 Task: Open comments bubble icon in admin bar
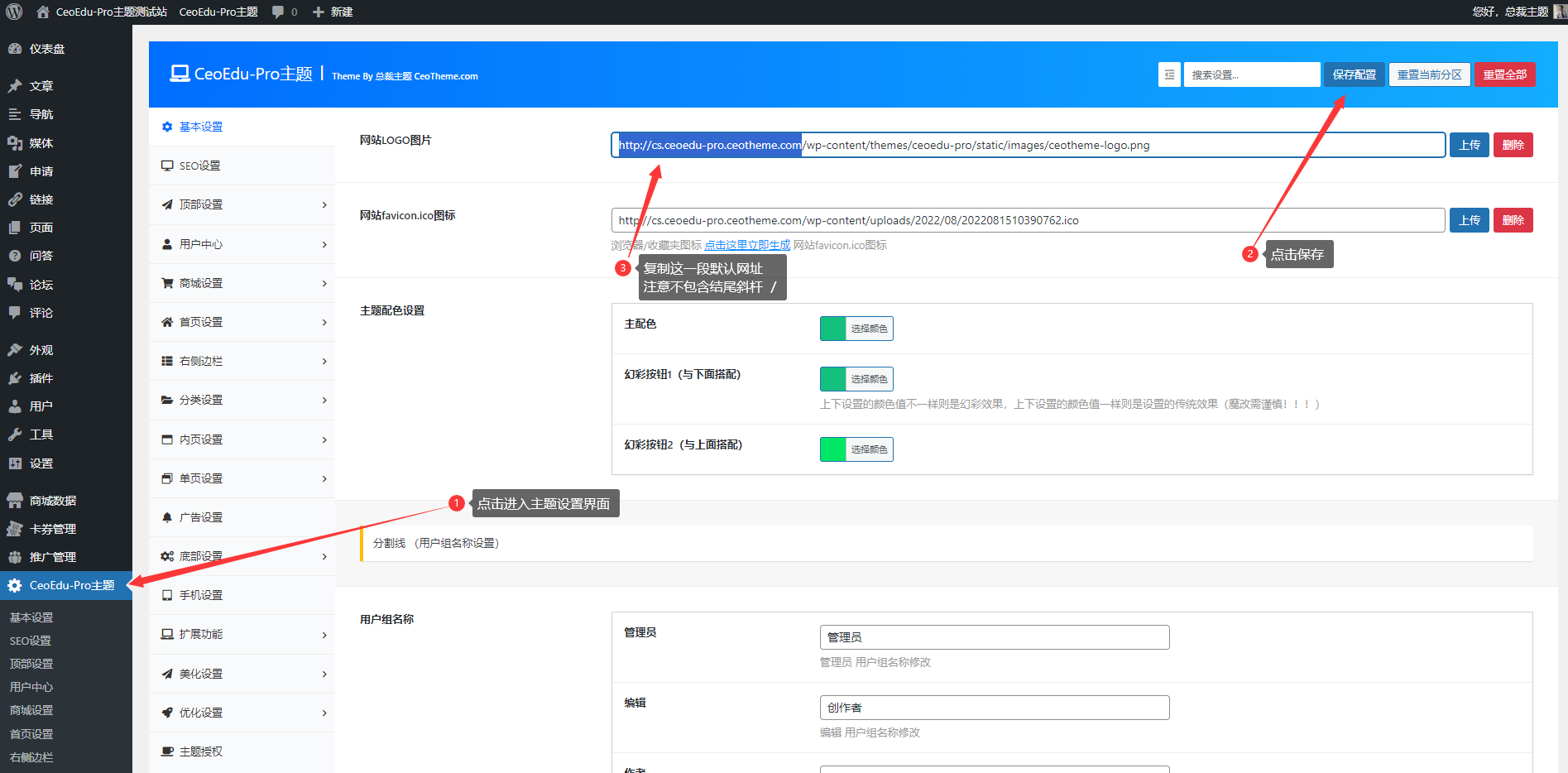click(x=278, y=12)
